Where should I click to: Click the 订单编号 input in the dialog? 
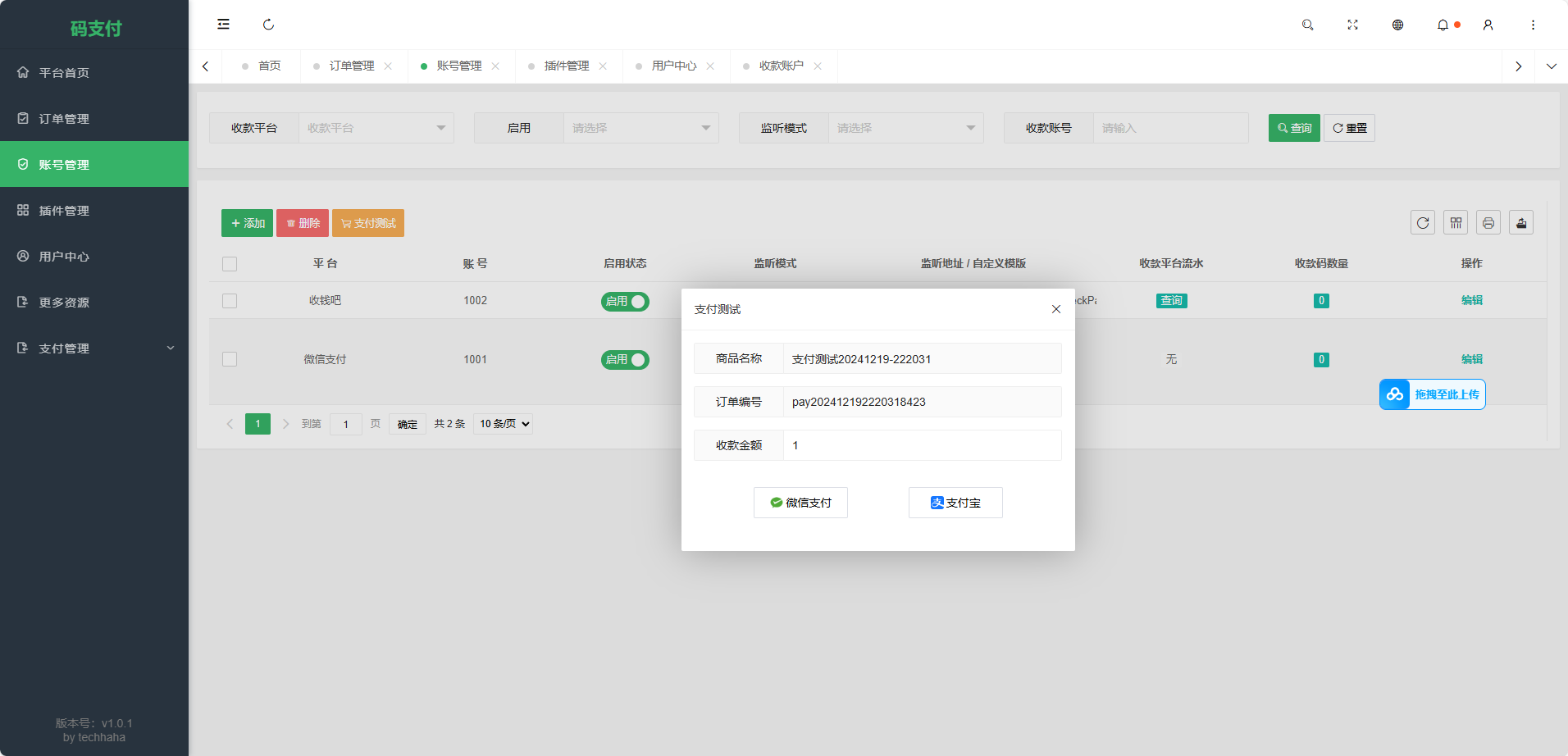tap(923, 402)
